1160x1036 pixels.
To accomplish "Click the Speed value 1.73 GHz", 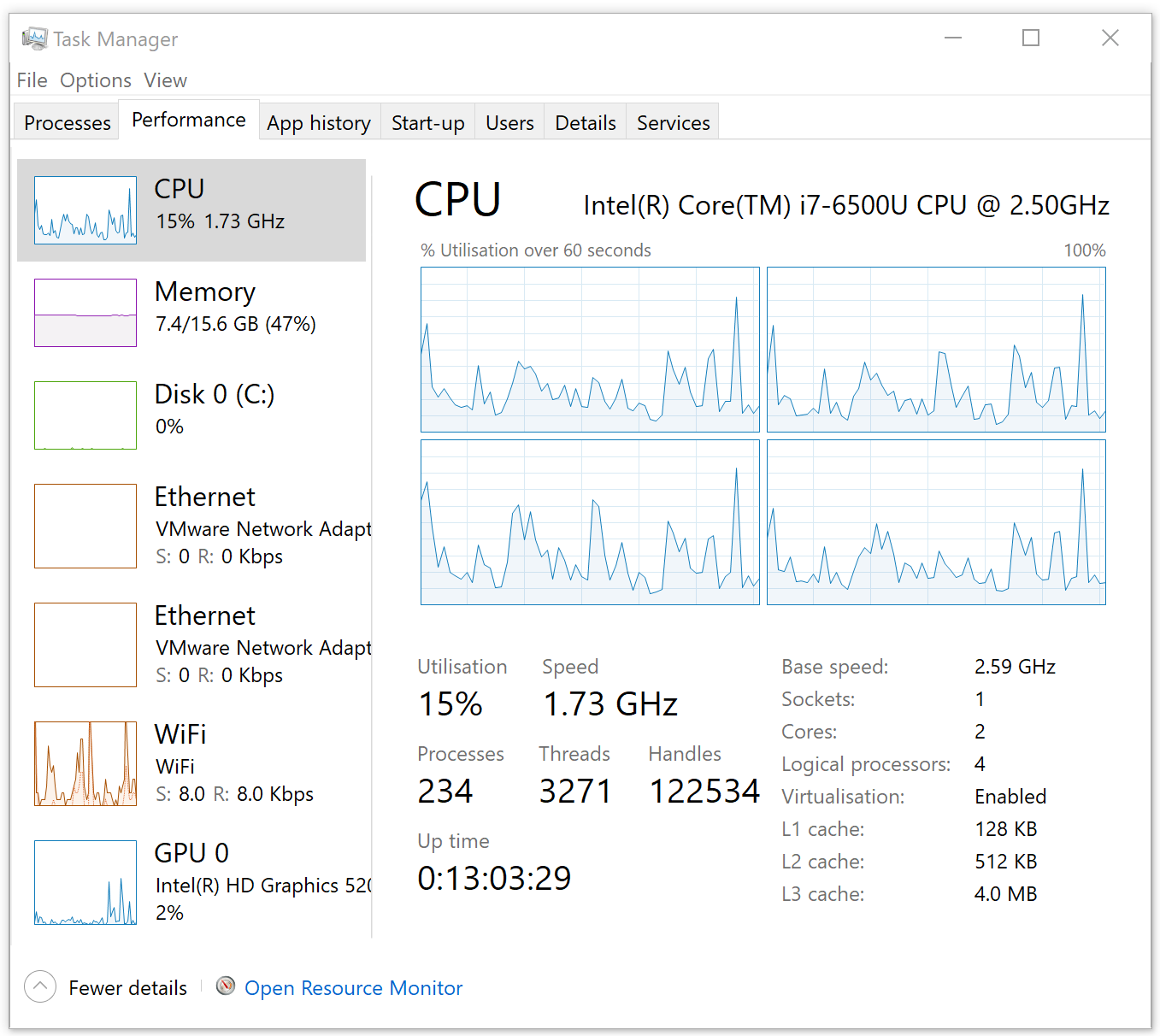I will [x=610, y=703].
